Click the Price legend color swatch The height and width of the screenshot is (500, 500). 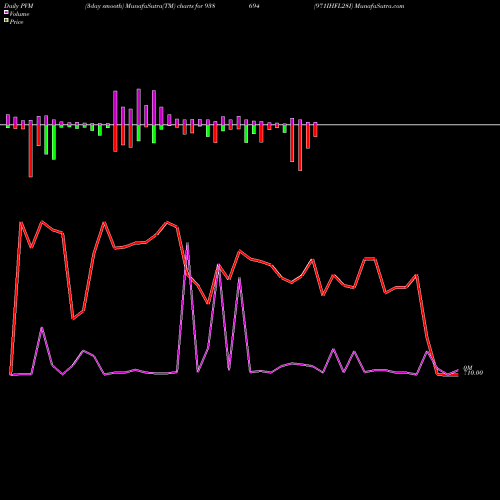point(6,21)
